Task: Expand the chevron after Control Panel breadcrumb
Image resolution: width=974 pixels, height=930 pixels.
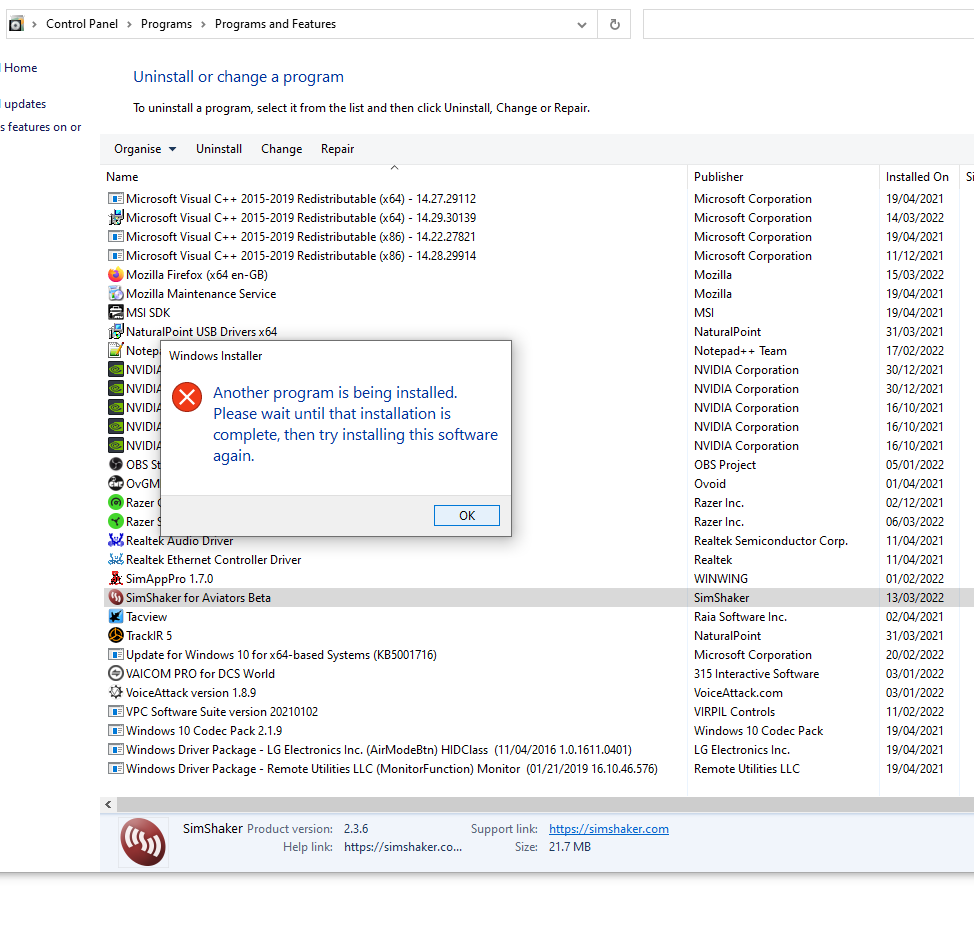Action: (129, 24)
